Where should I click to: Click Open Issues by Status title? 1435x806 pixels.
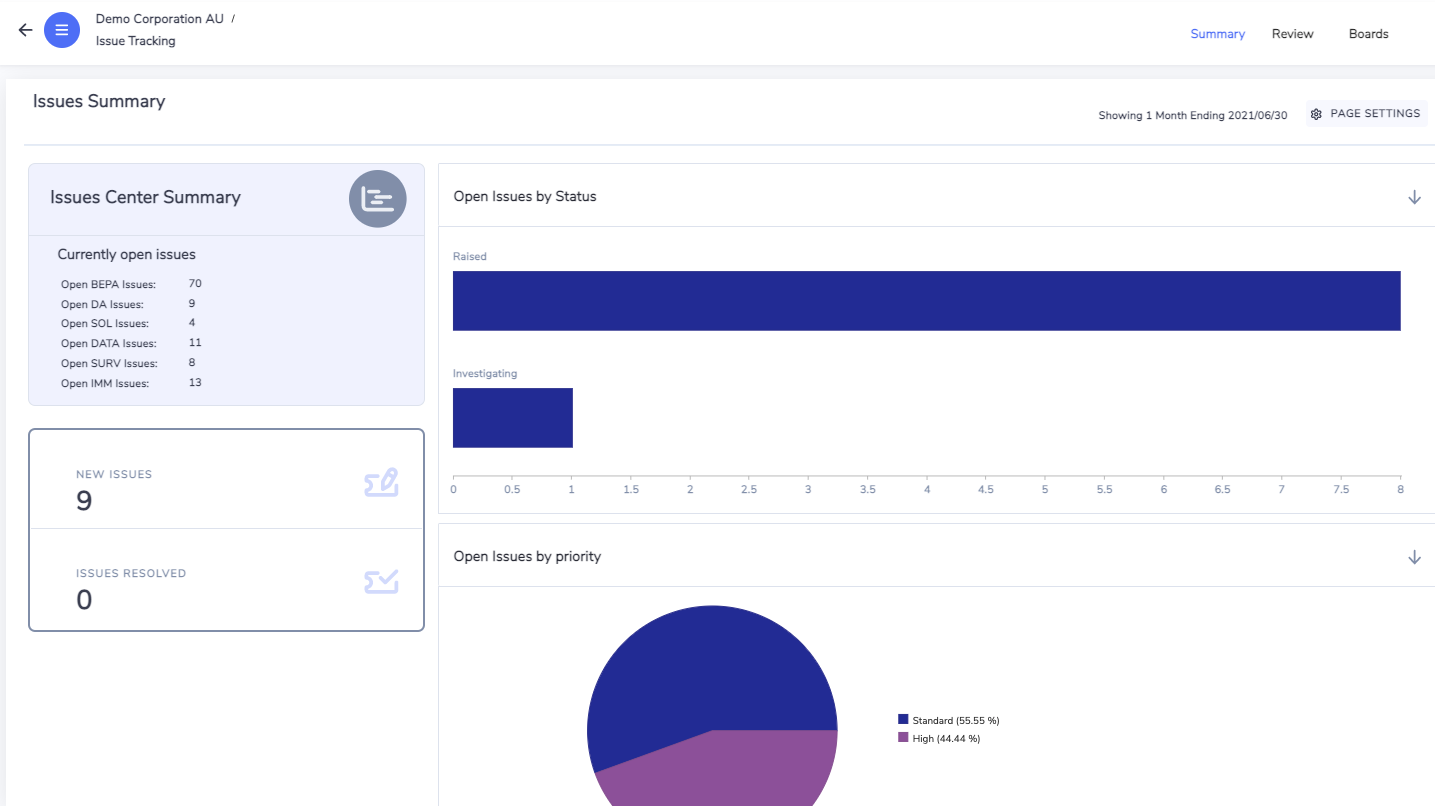point(525,197)
